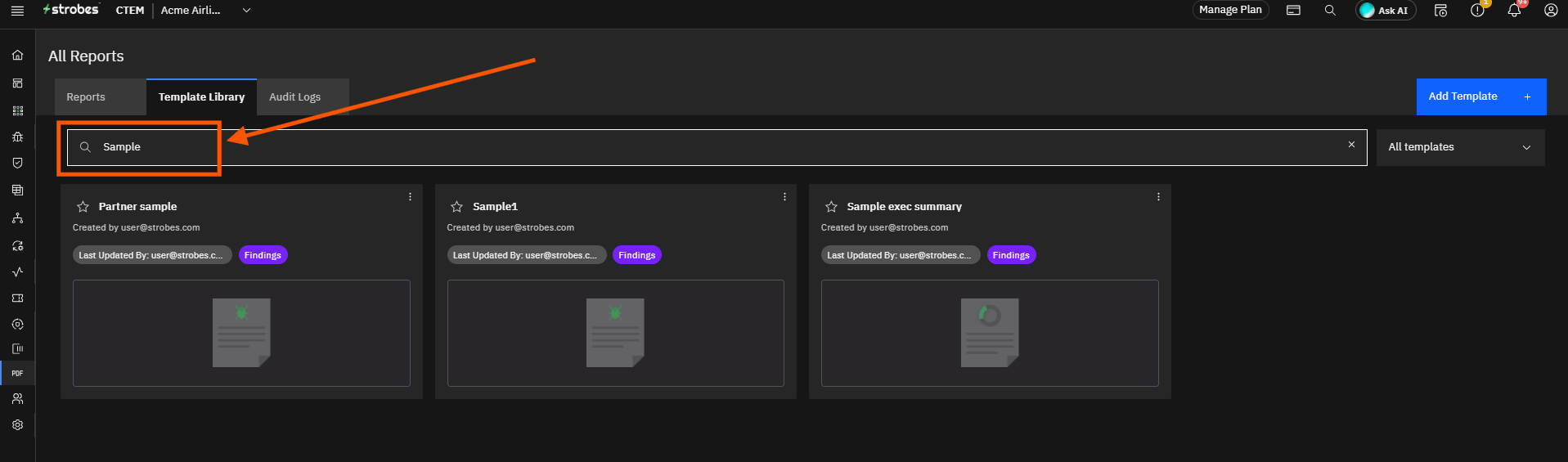Click Last Updated By chip on Partner sample
Screen dimensions: 1568x462
152,255
